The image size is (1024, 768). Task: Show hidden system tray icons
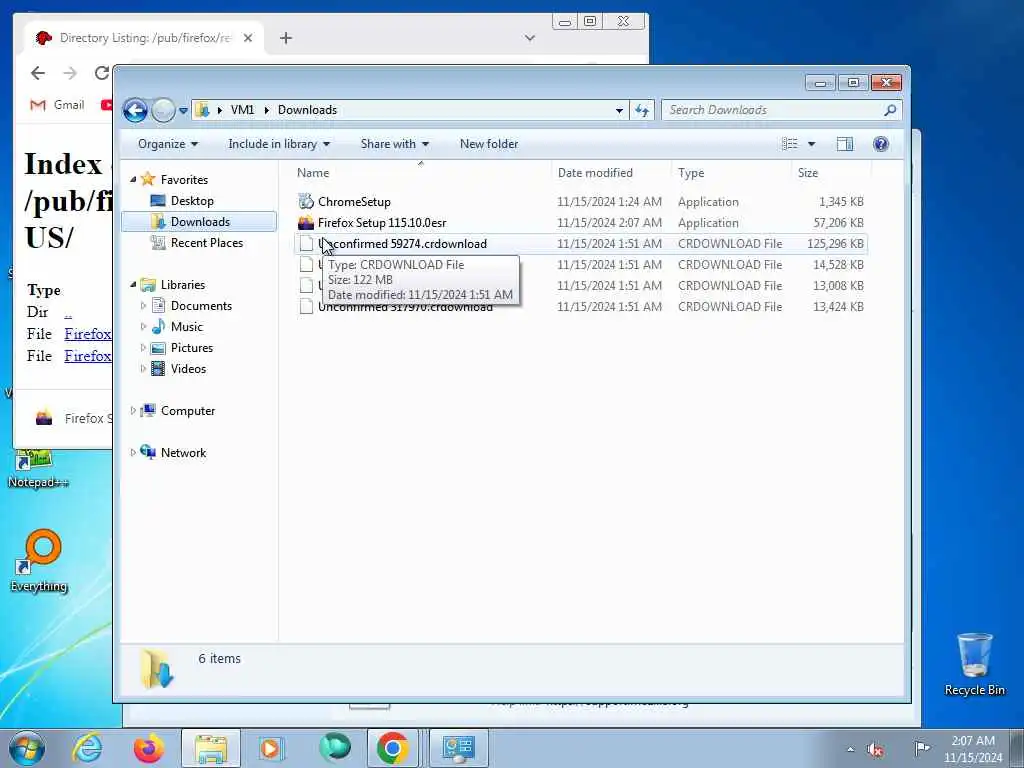(x=850, y=750)
